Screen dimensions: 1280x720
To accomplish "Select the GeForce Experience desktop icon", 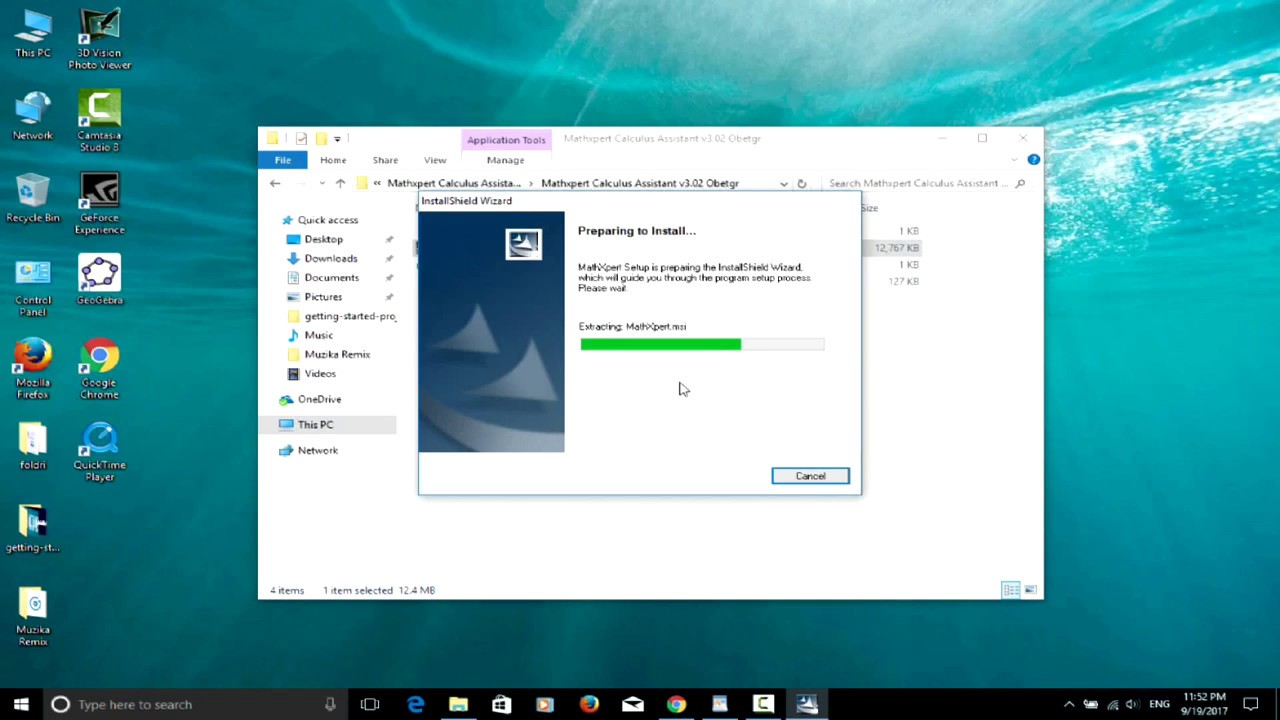I will point(99,204).
